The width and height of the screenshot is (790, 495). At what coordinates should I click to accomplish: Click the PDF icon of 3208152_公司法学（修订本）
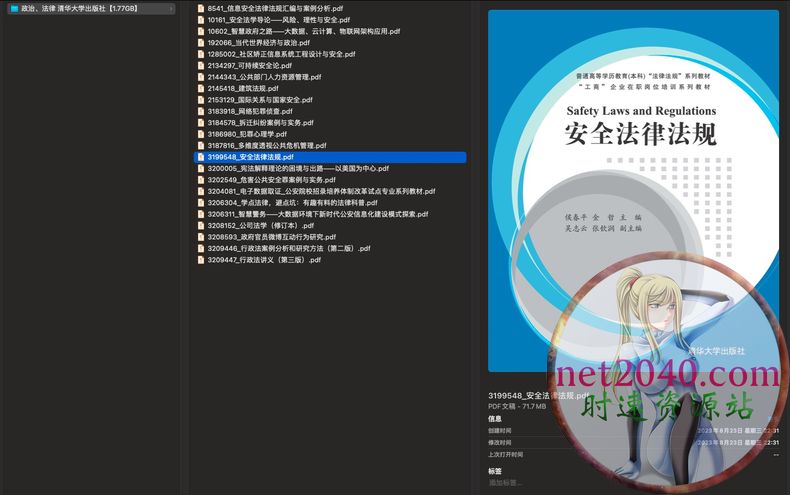[x=201, y=226]
